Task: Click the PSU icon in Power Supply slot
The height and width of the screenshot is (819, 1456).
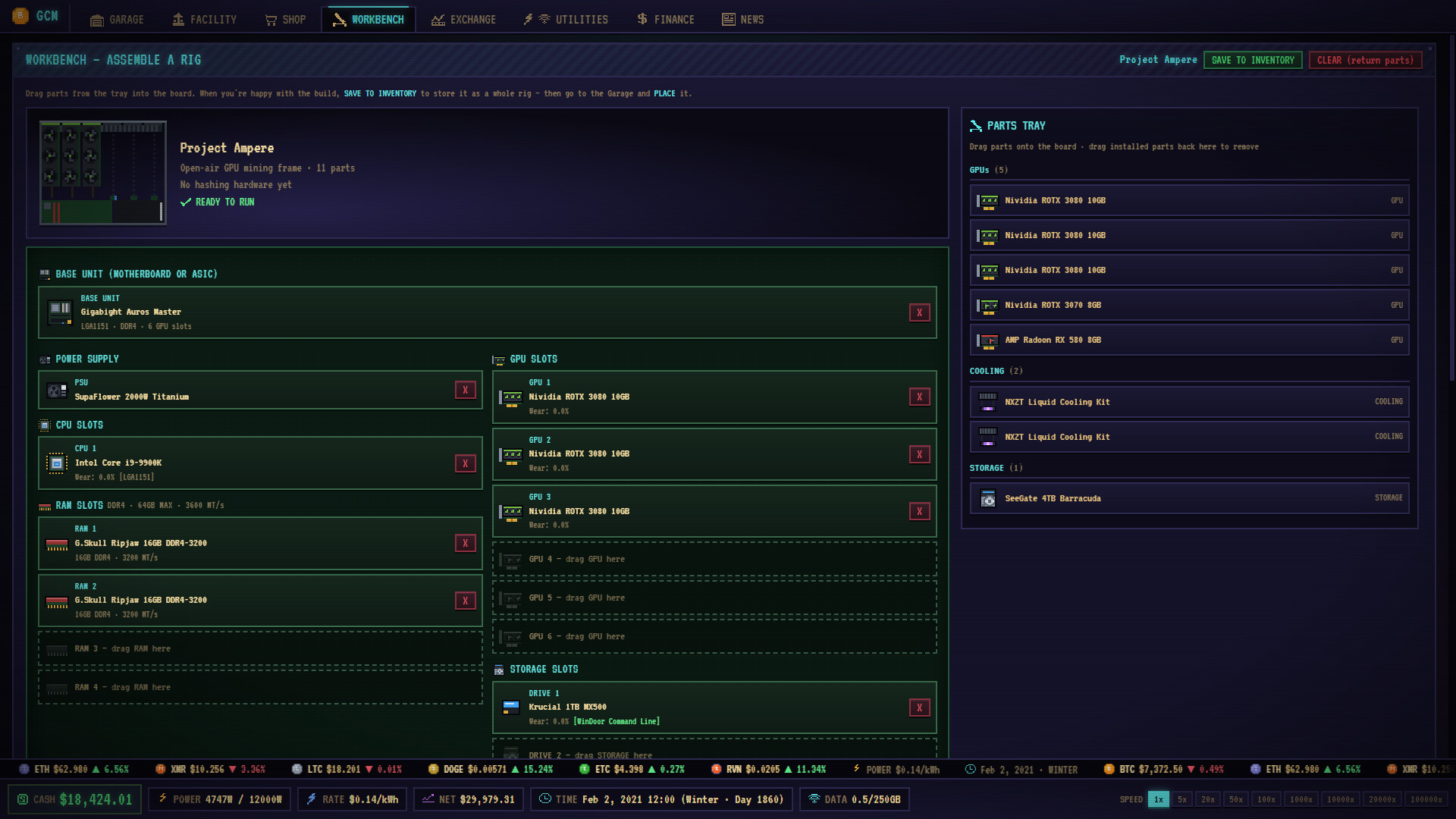Action: click(57, 391)
